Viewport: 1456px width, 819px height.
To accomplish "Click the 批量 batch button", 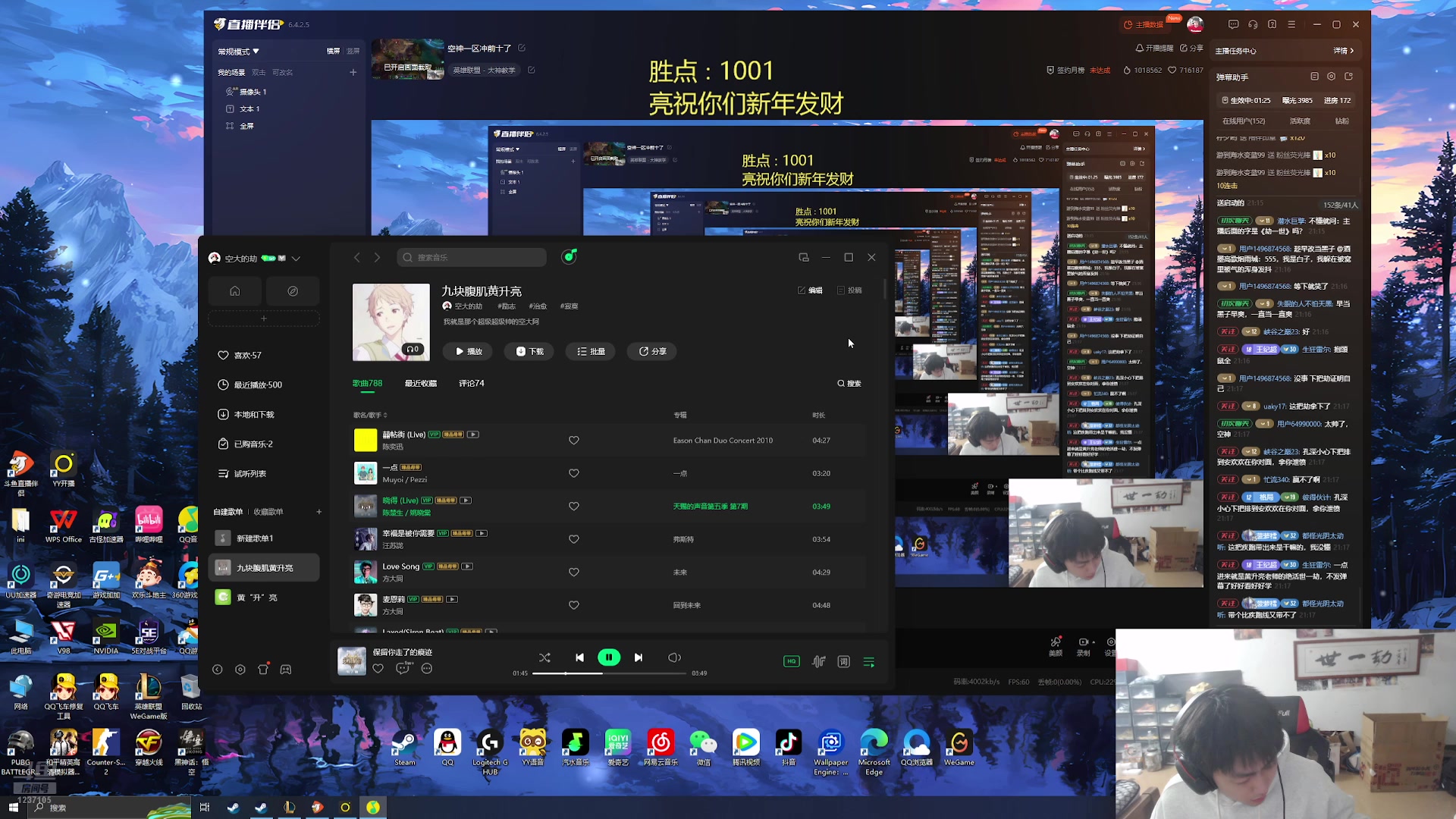I will [x=591, y=351].
